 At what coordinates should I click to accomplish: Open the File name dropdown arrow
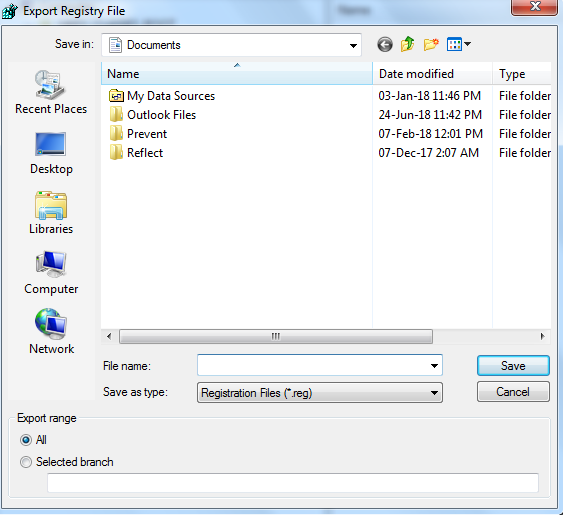pos(434,366)
